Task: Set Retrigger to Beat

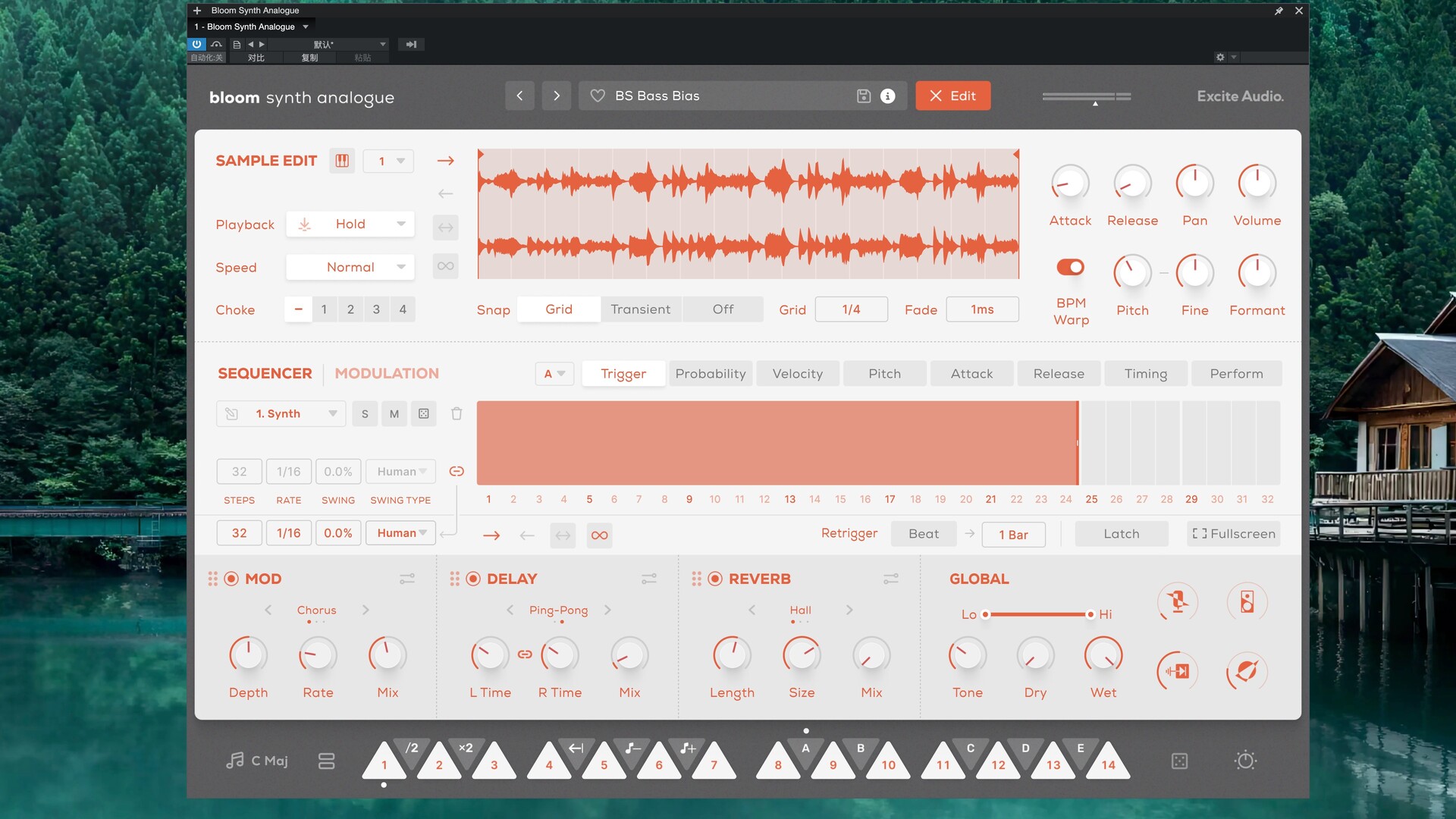Action: point(924,534)
